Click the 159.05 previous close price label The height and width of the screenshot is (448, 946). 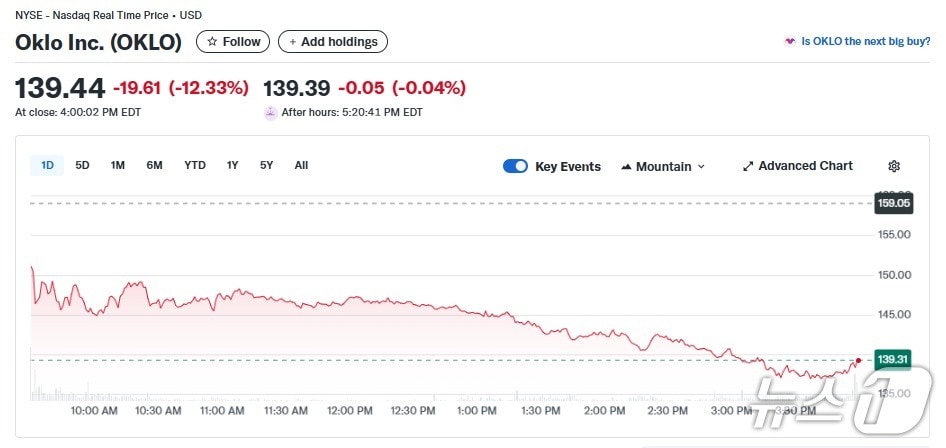click(x=892, y=203)
